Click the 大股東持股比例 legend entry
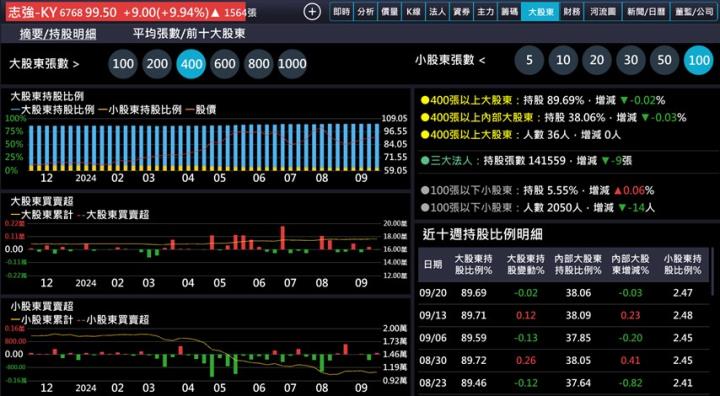 (52, 110)
